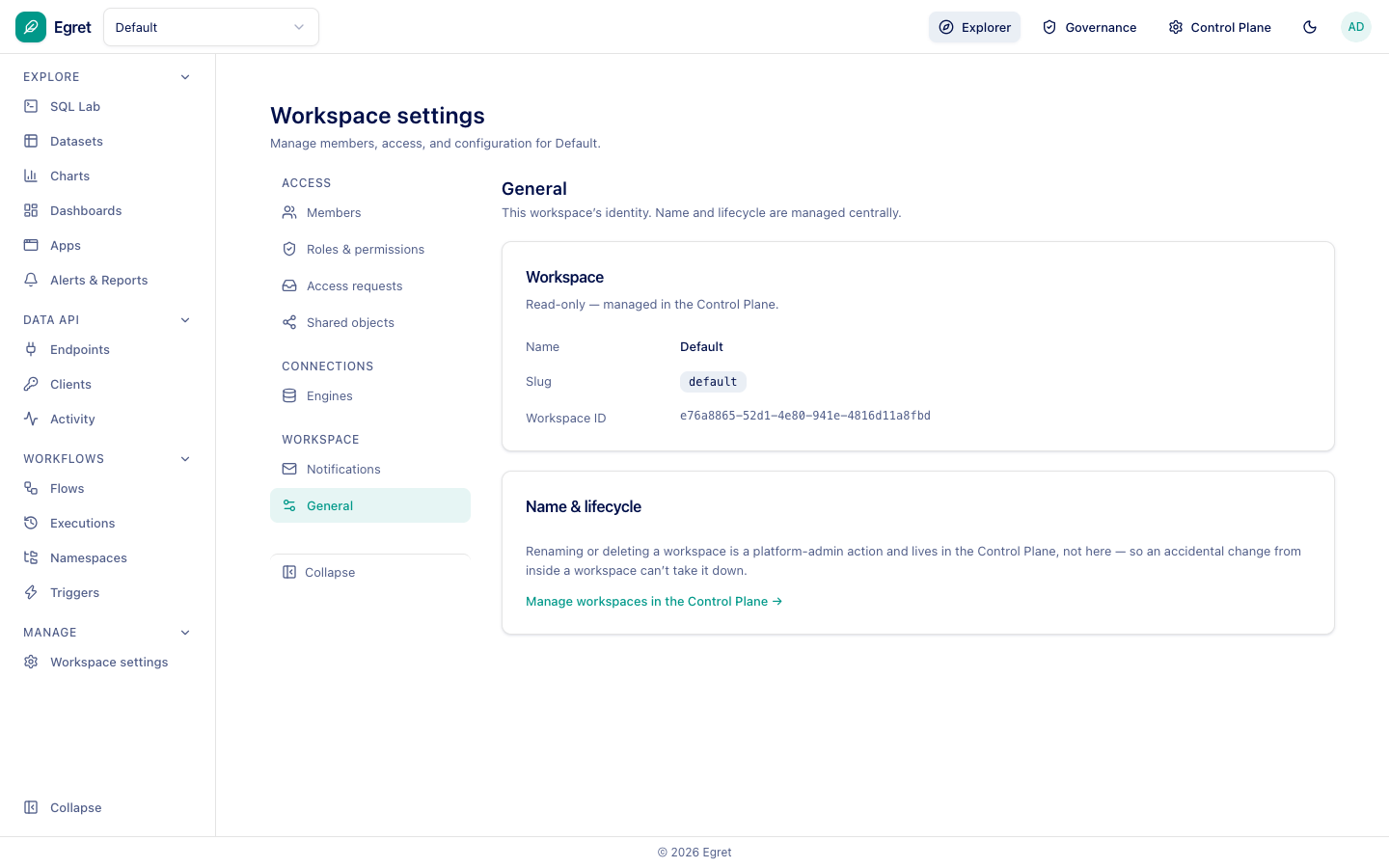Open Shared objects settings
This screenshot has width=1389, height=868.
(370, 323)
